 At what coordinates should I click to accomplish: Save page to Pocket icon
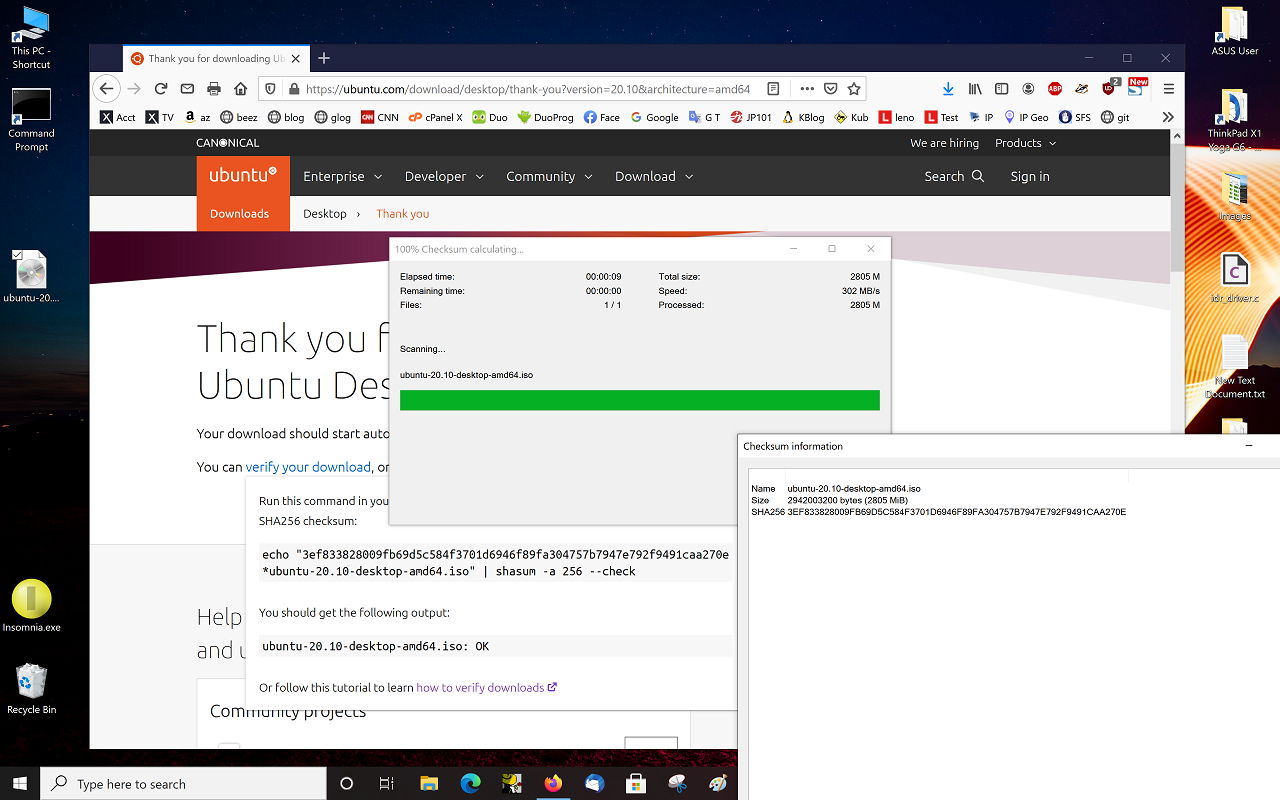pyautogui.click(x=830, y=89)
